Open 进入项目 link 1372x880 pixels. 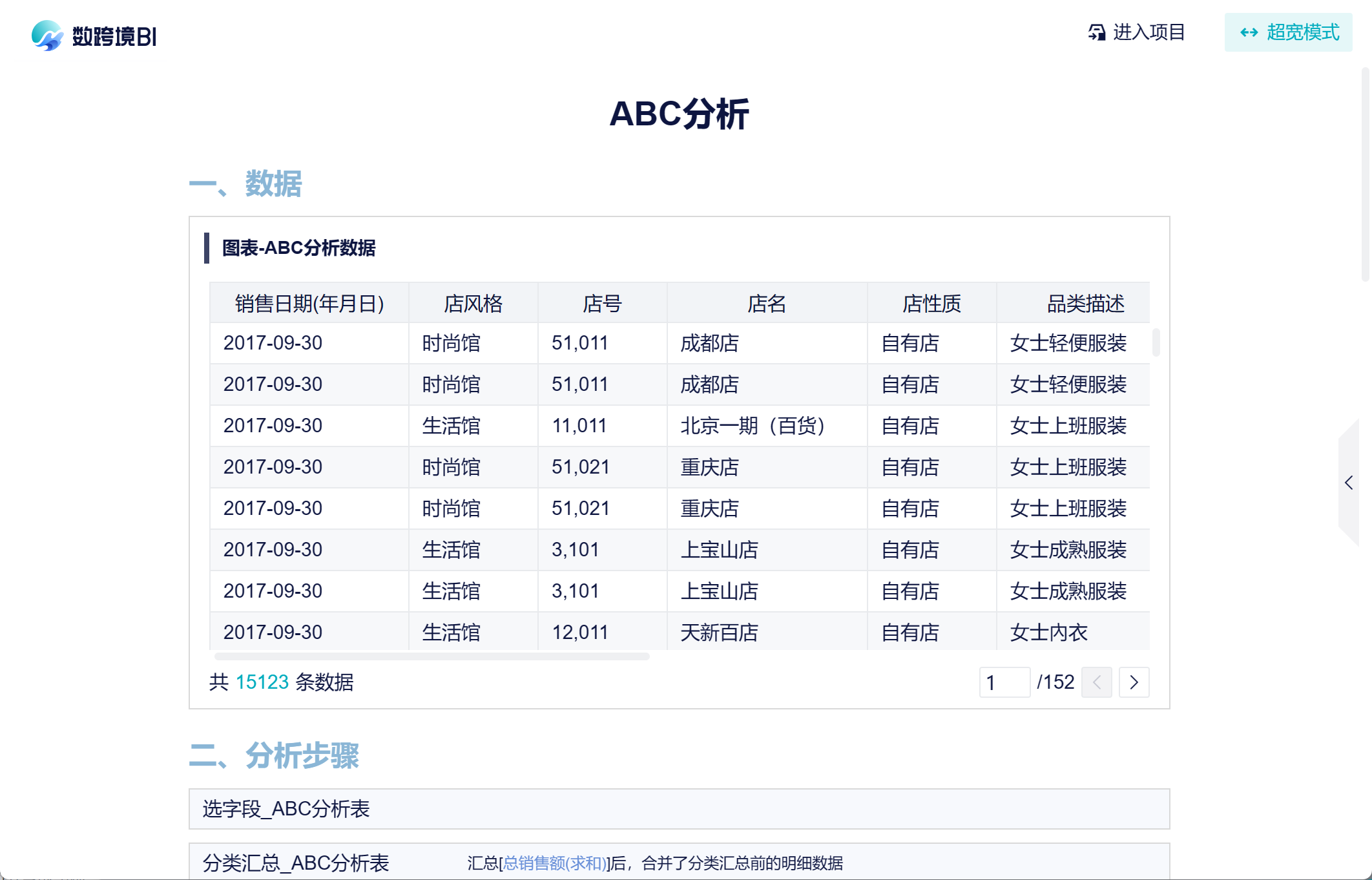[1149, 32]
